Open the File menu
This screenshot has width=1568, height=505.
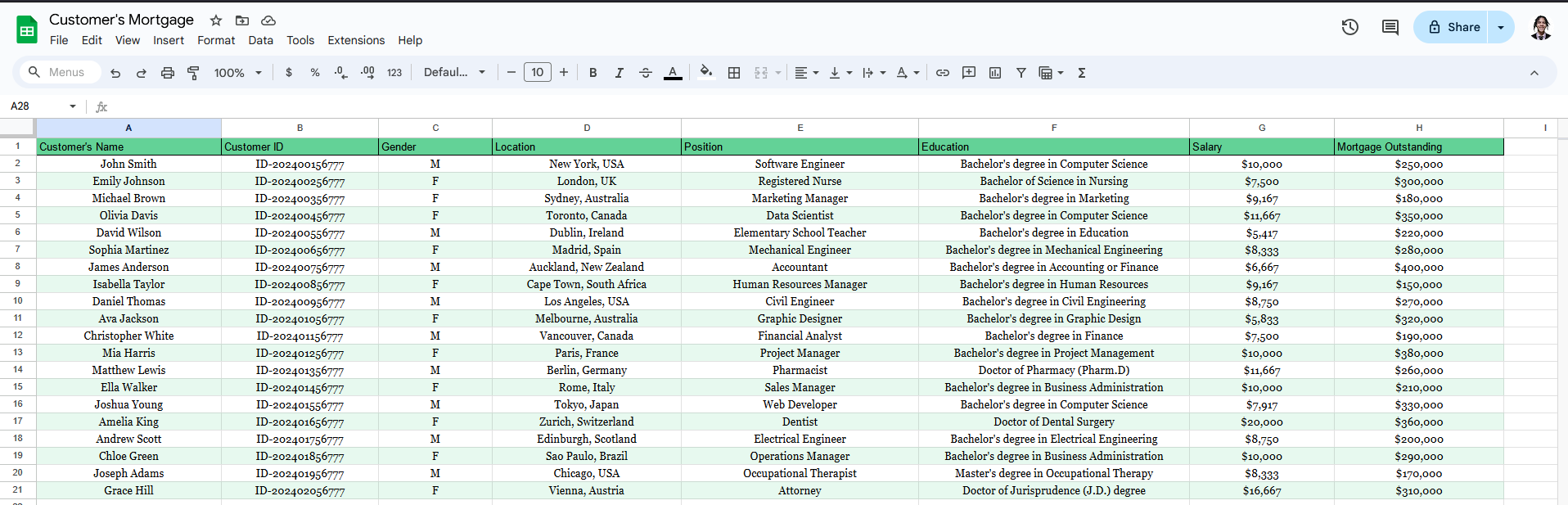(x=59, y=40)
